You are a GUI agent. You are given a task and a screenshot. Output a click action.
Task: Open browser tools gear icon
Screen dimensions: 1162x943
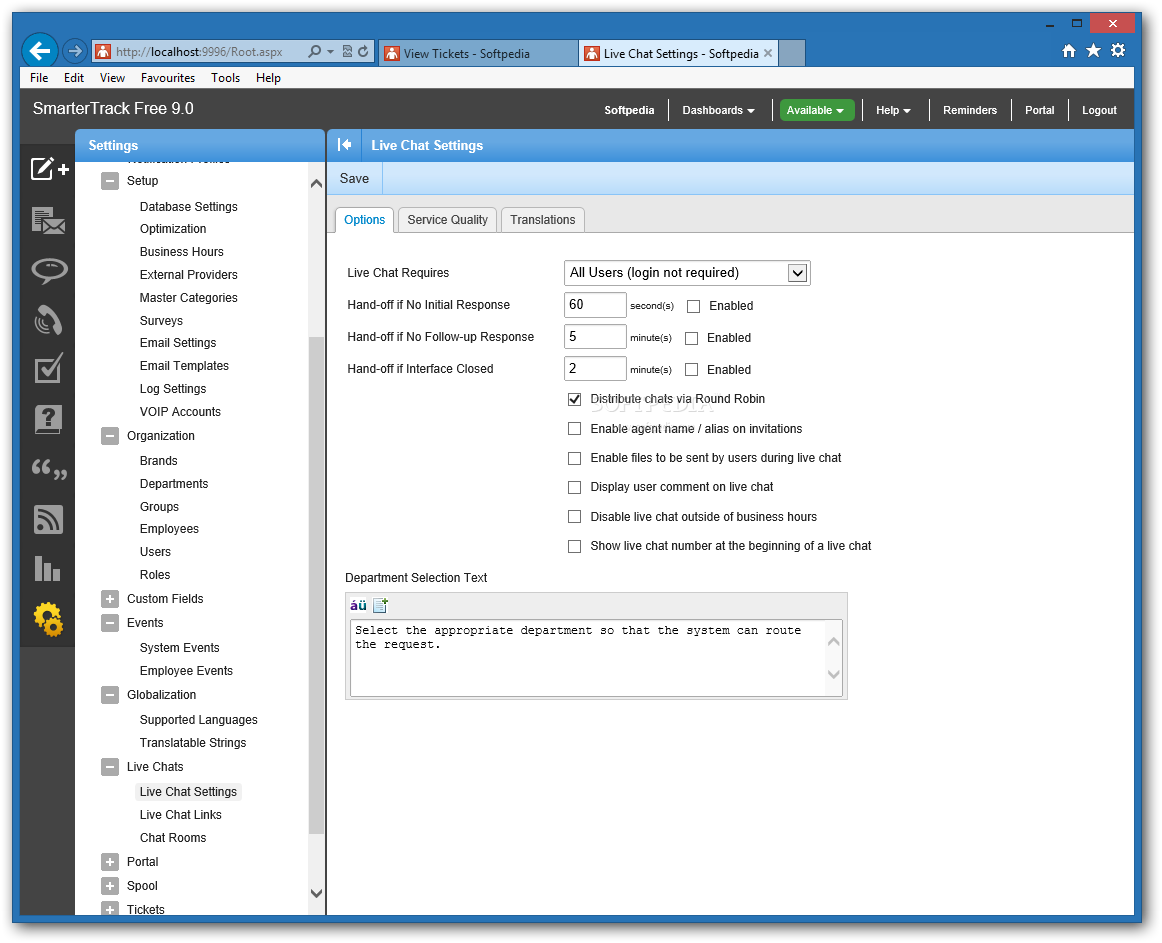1118,50
